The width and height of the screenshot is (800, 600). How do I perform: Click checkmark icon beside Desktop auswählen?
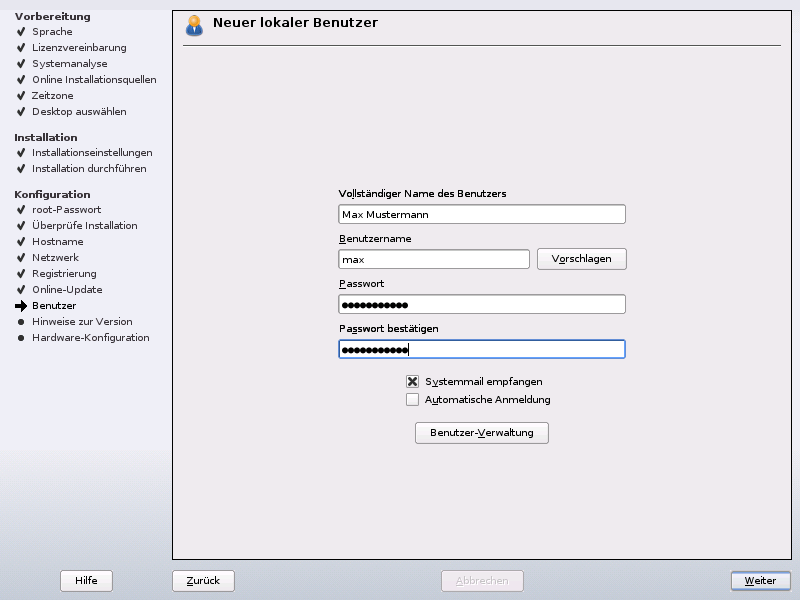tap(21, 112)
